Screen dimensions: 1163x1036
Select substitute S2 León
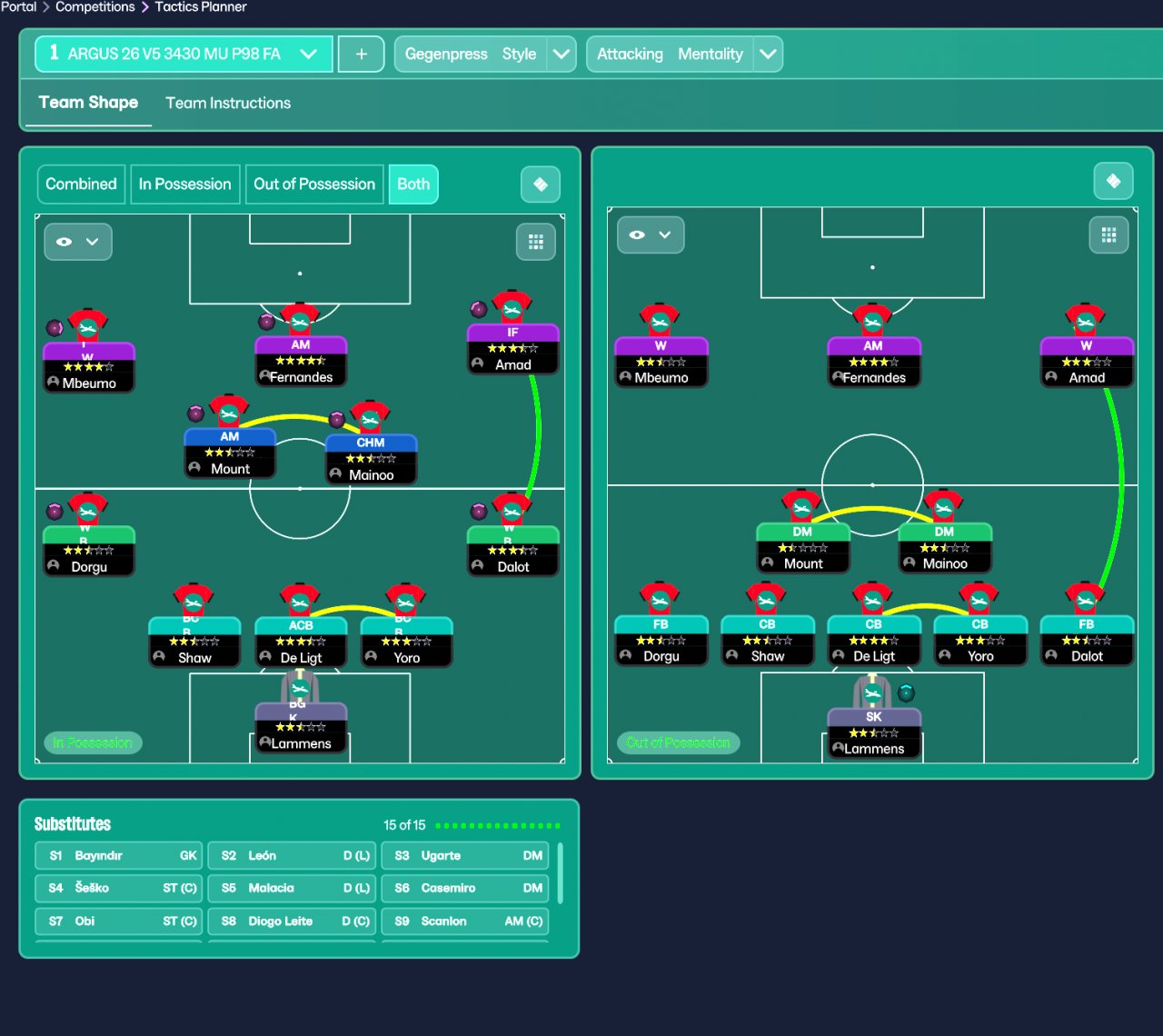292,855
